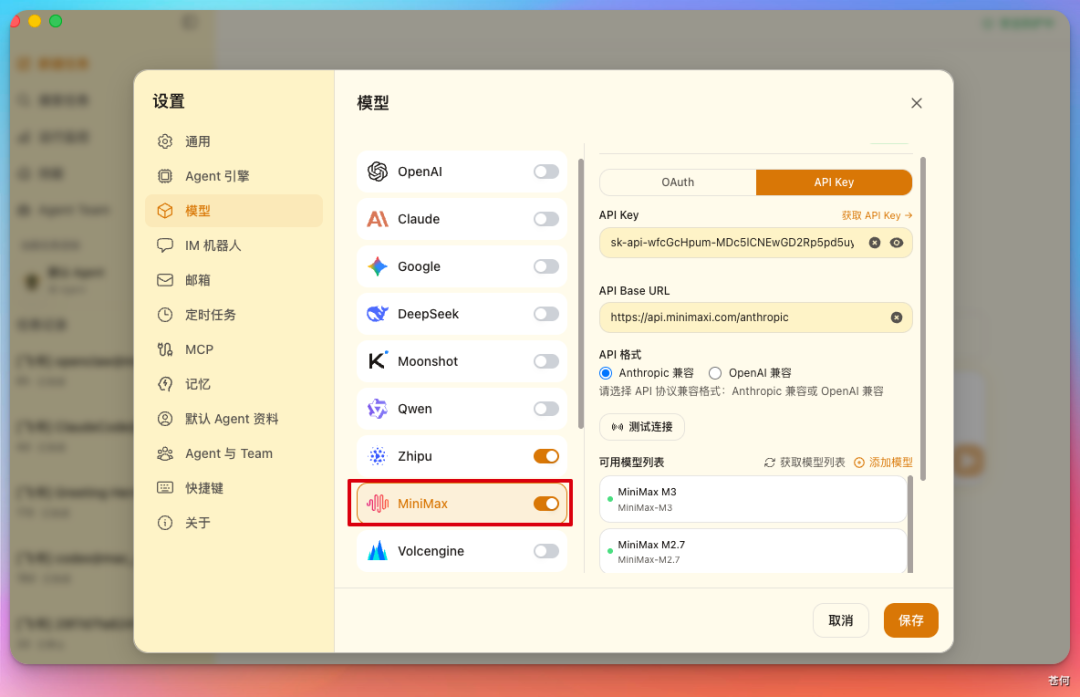Click the model list scrollbar
Screen dimensions: 1080x697
pos(911,523)
